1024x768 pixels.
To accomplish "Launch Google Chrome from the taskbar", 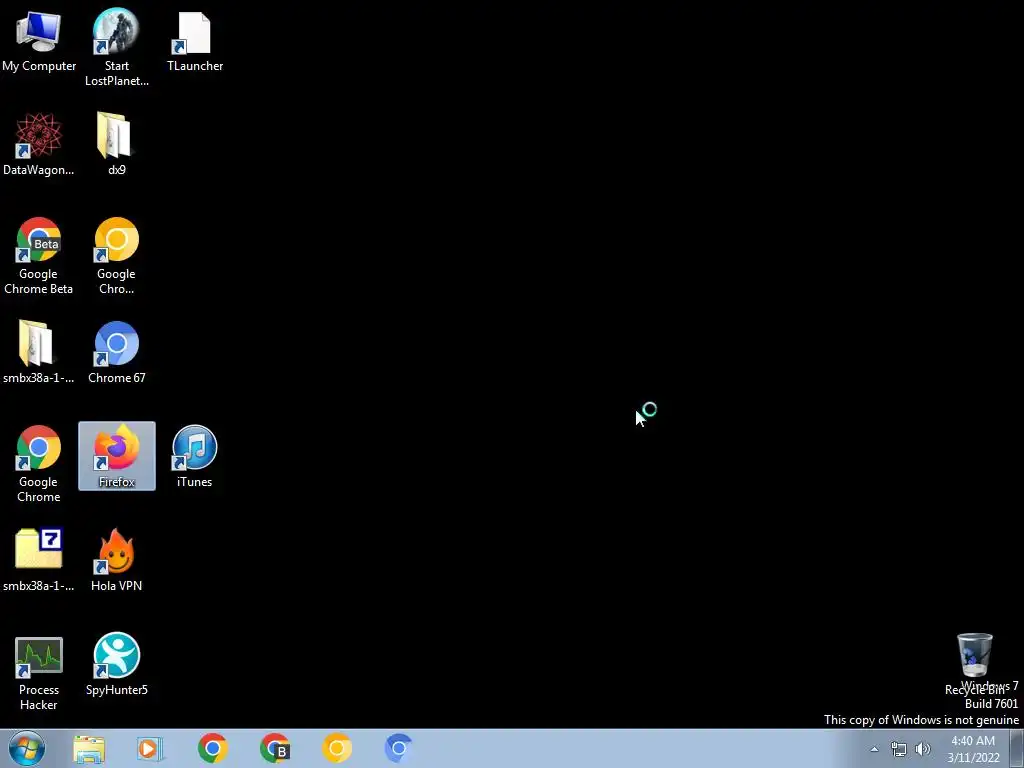I will [x=212, y=748].
